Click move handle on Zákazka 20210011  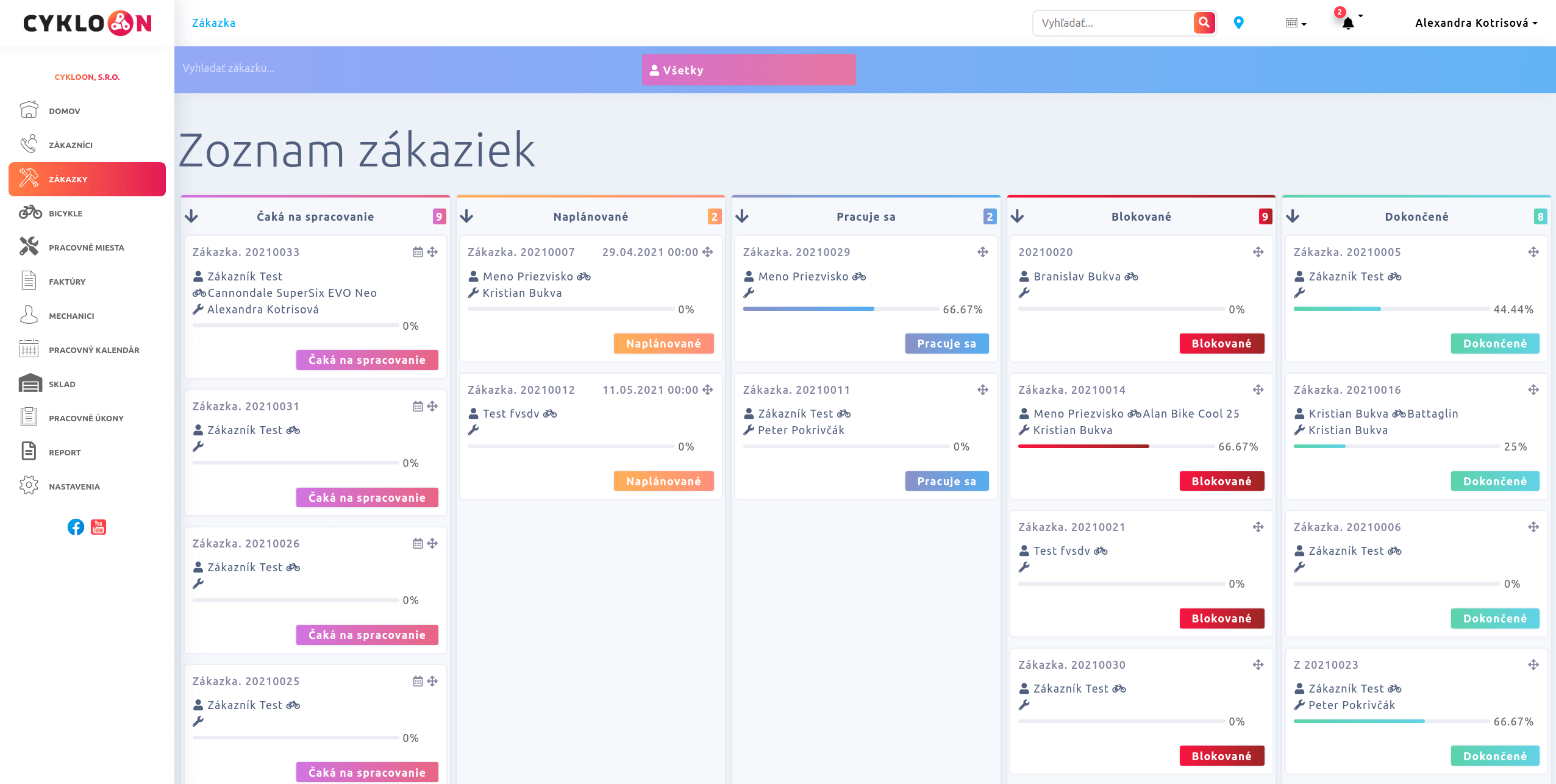(983, 390)
